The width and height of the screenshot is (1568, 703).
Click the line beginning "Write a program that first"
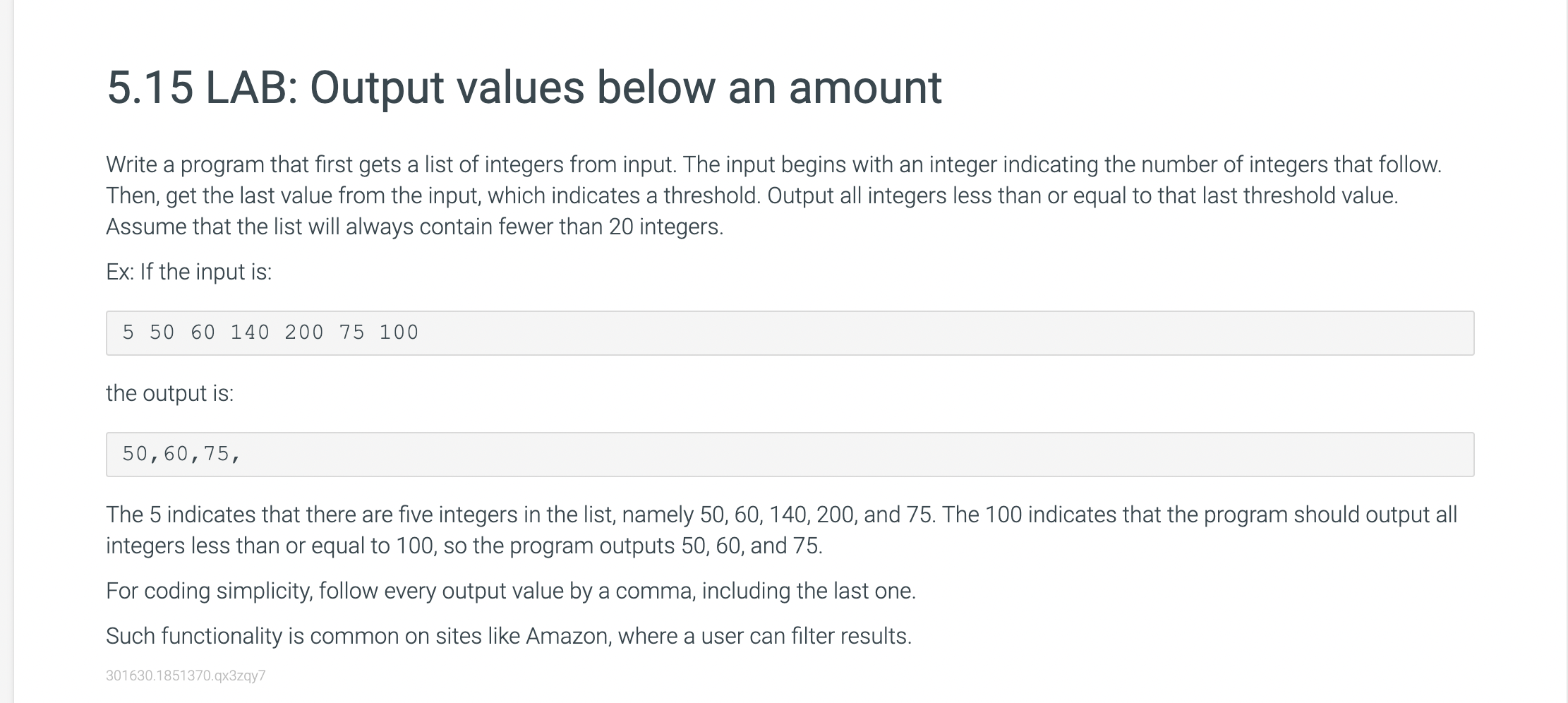[774, 164]
